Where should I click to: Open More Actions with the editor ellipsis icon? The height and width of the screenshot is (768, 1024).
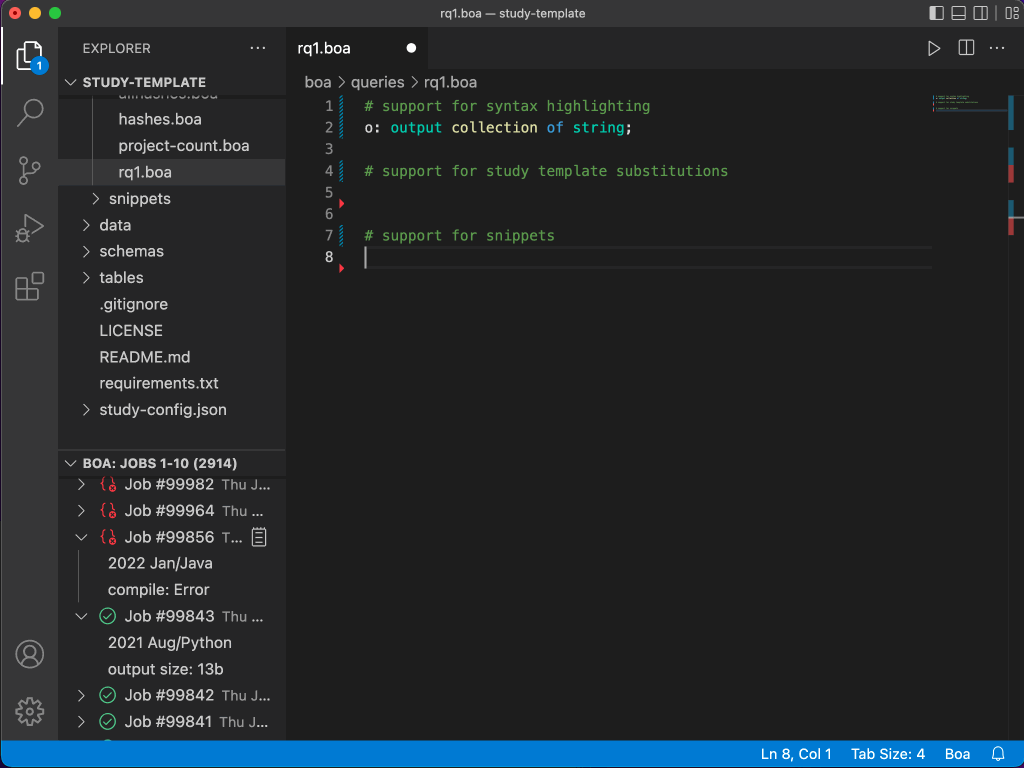point(995,47)
